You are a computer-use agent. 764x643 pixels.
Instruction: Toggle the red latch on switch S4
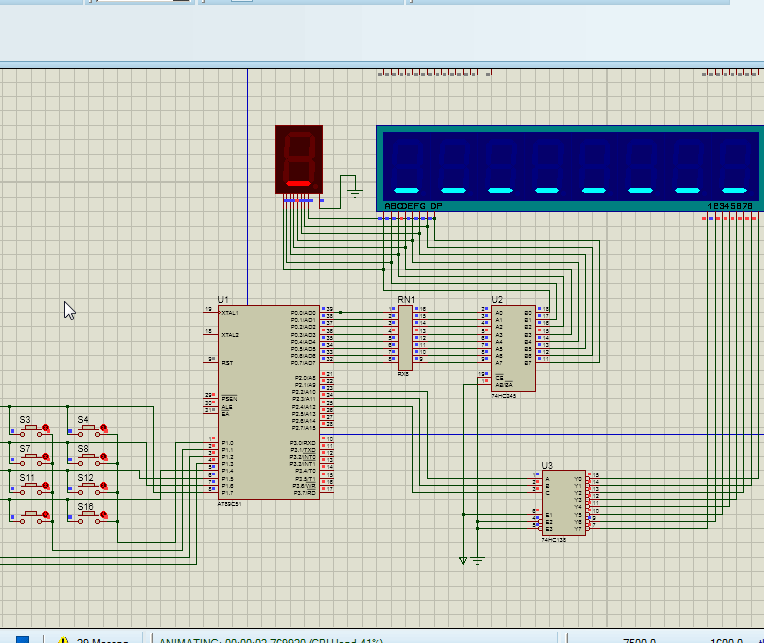click(x=104, y=428)
